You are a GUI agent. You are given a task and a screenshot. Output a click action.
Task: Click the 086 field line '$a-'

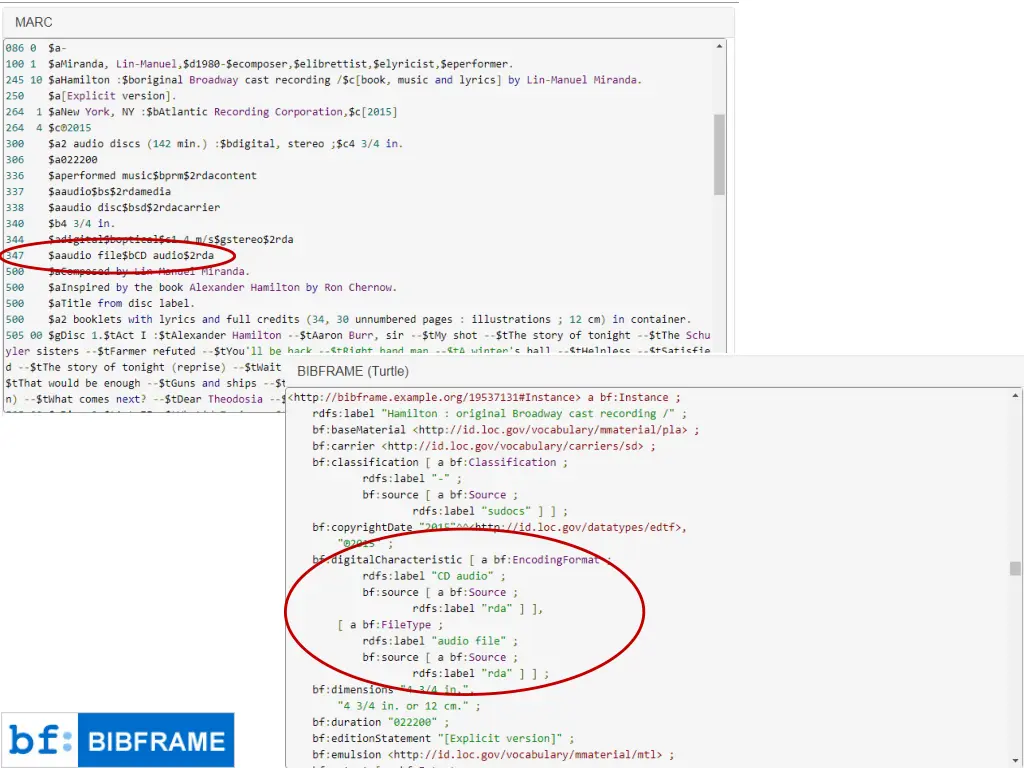tap(36, 48)
